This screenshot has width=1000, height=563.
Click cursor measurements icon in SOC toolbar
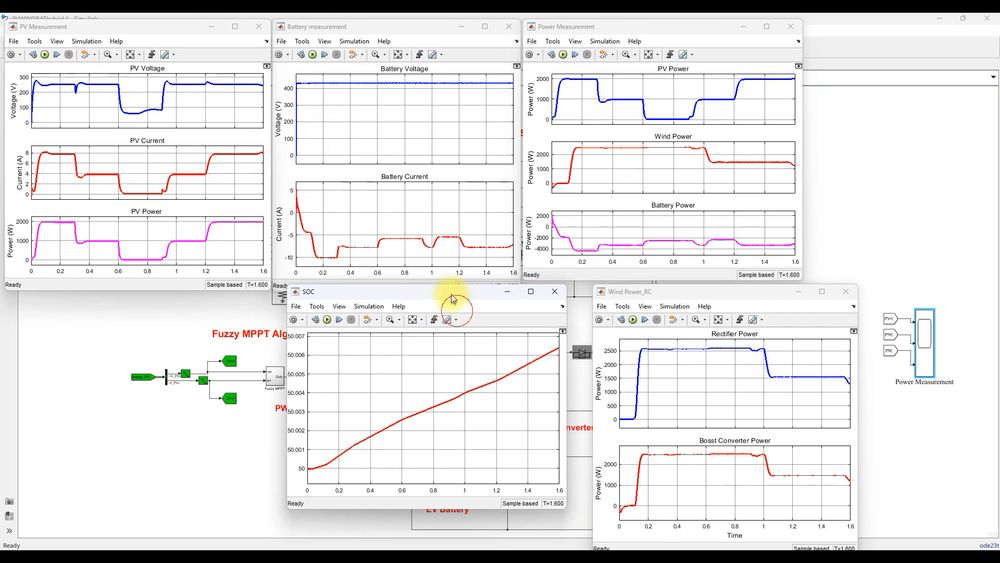coord(447,320)
